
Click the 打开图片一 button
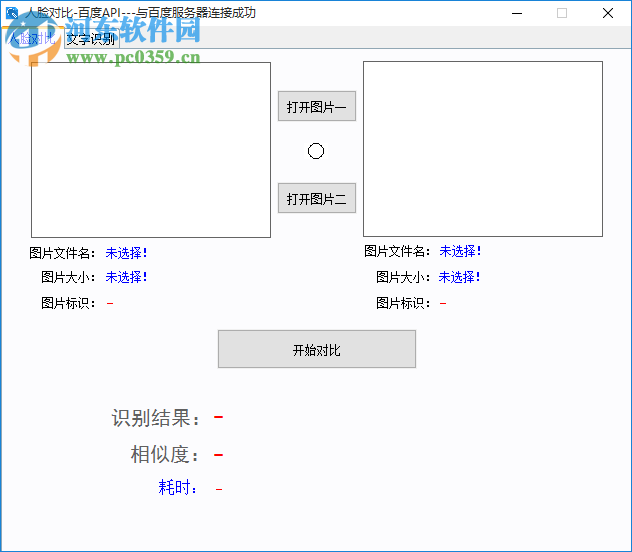317,106
